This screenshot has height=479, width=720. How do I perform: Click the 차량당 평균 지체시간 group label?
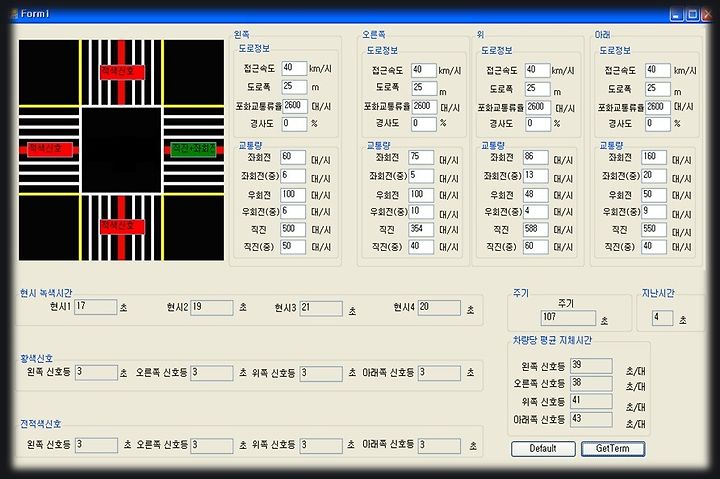click(x=552, y=340)
